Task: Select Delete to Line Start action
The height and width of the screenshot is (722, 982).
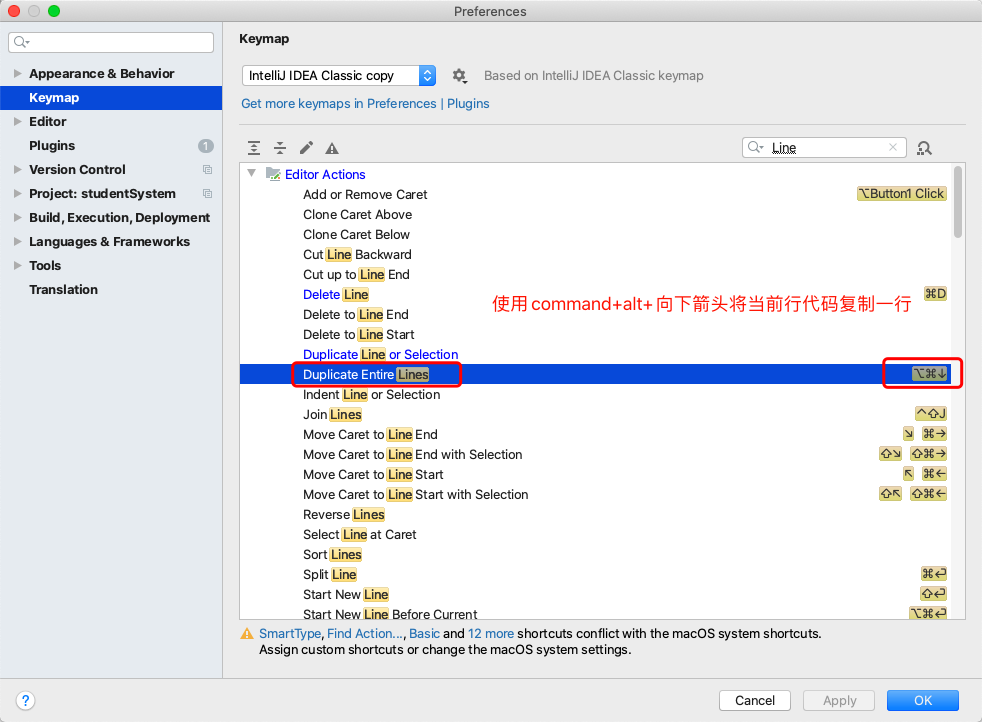Action: [x=359, y=334]
